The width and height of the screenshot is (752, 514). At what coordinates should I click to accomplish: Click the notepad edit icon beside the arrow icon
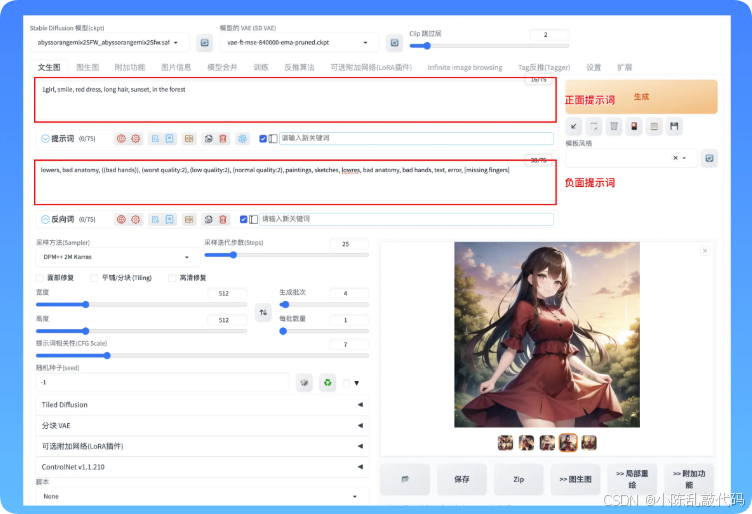pyautogui.click(x=594, y=127)
